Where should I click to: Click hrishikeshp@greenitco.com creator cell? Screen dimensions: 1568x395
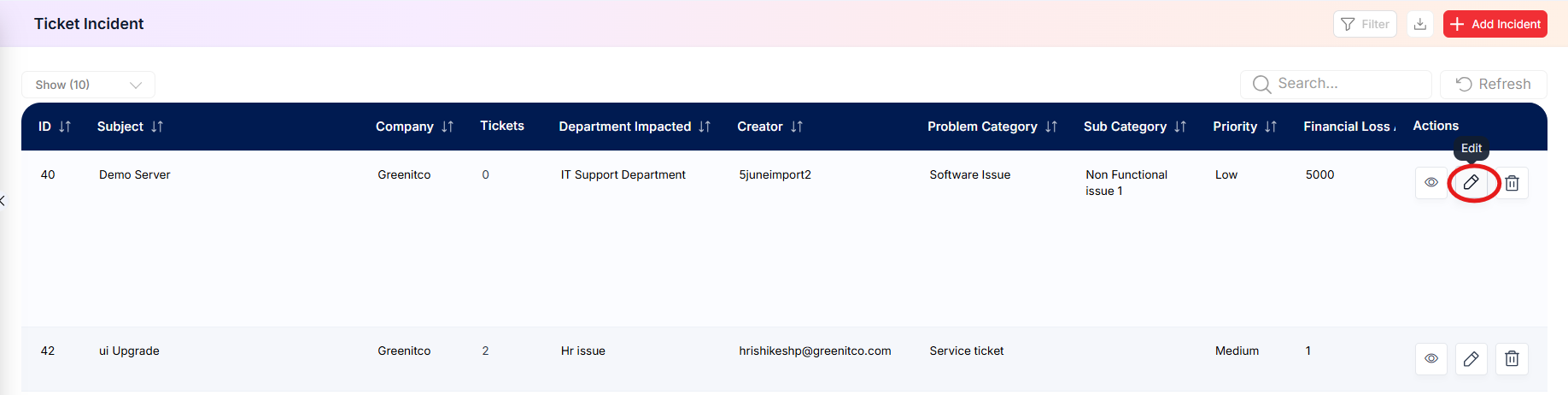pyautogui.click(x=815, y=351)
